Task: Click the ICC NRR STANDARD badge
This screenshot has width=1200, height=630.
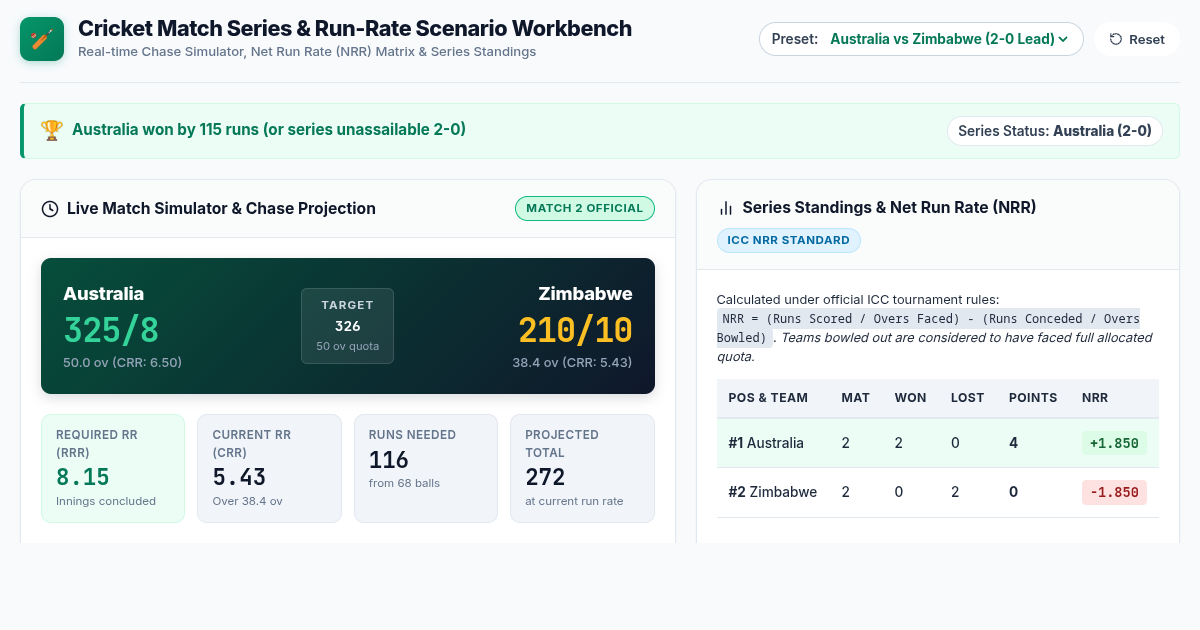Action: click(789, 240)
